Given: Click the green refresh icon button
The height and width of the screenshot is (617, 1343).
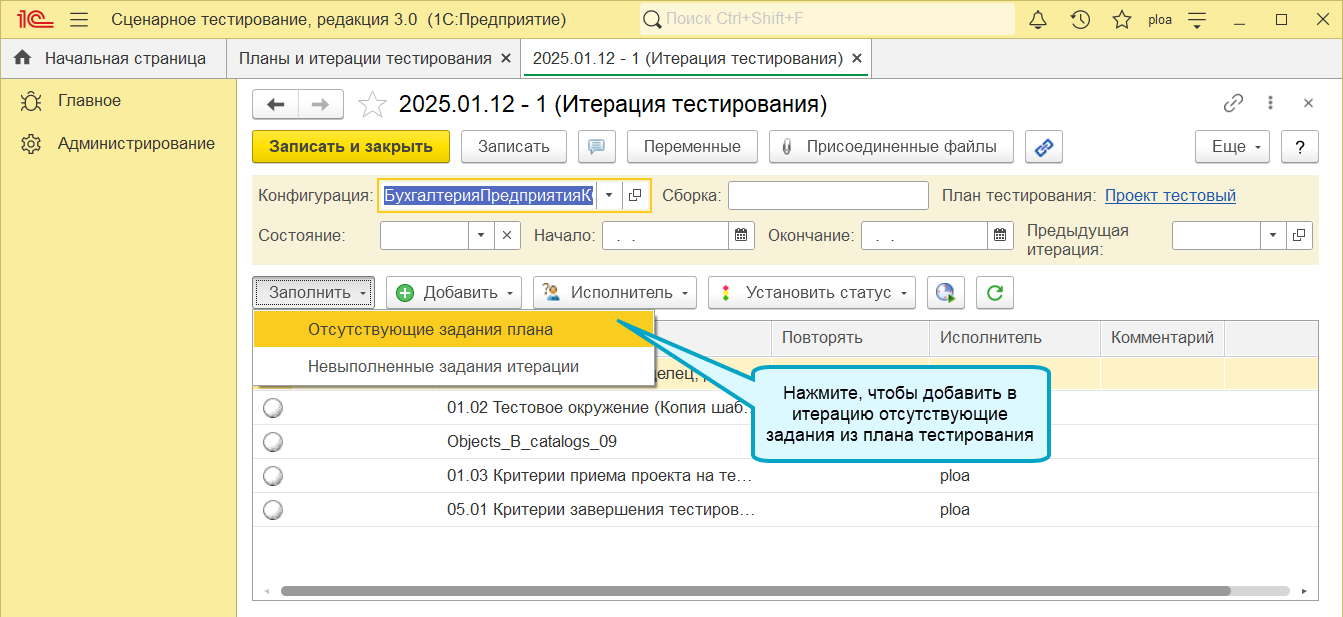Looking at the screenshot, I should pyautogui.click(x=995, y=293).
